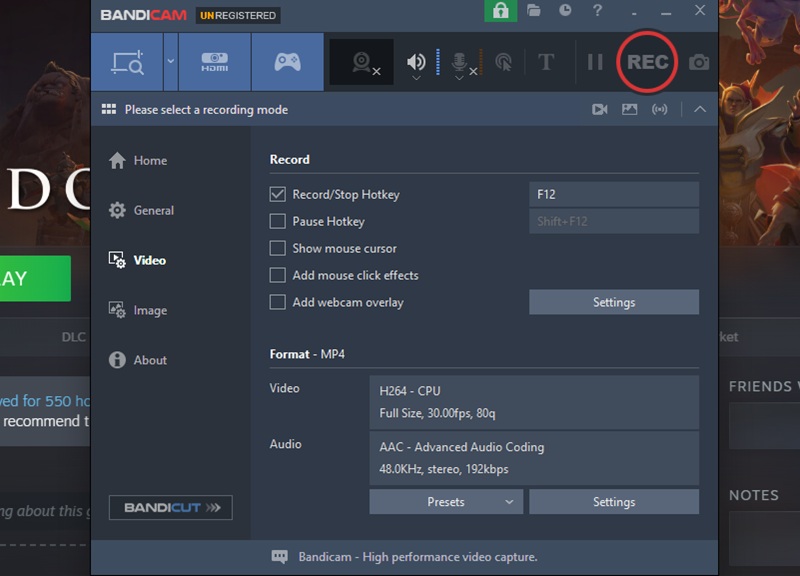
Task: Toggle the webcam overlay icon in toolbar
Action: [x=362, y=62]
